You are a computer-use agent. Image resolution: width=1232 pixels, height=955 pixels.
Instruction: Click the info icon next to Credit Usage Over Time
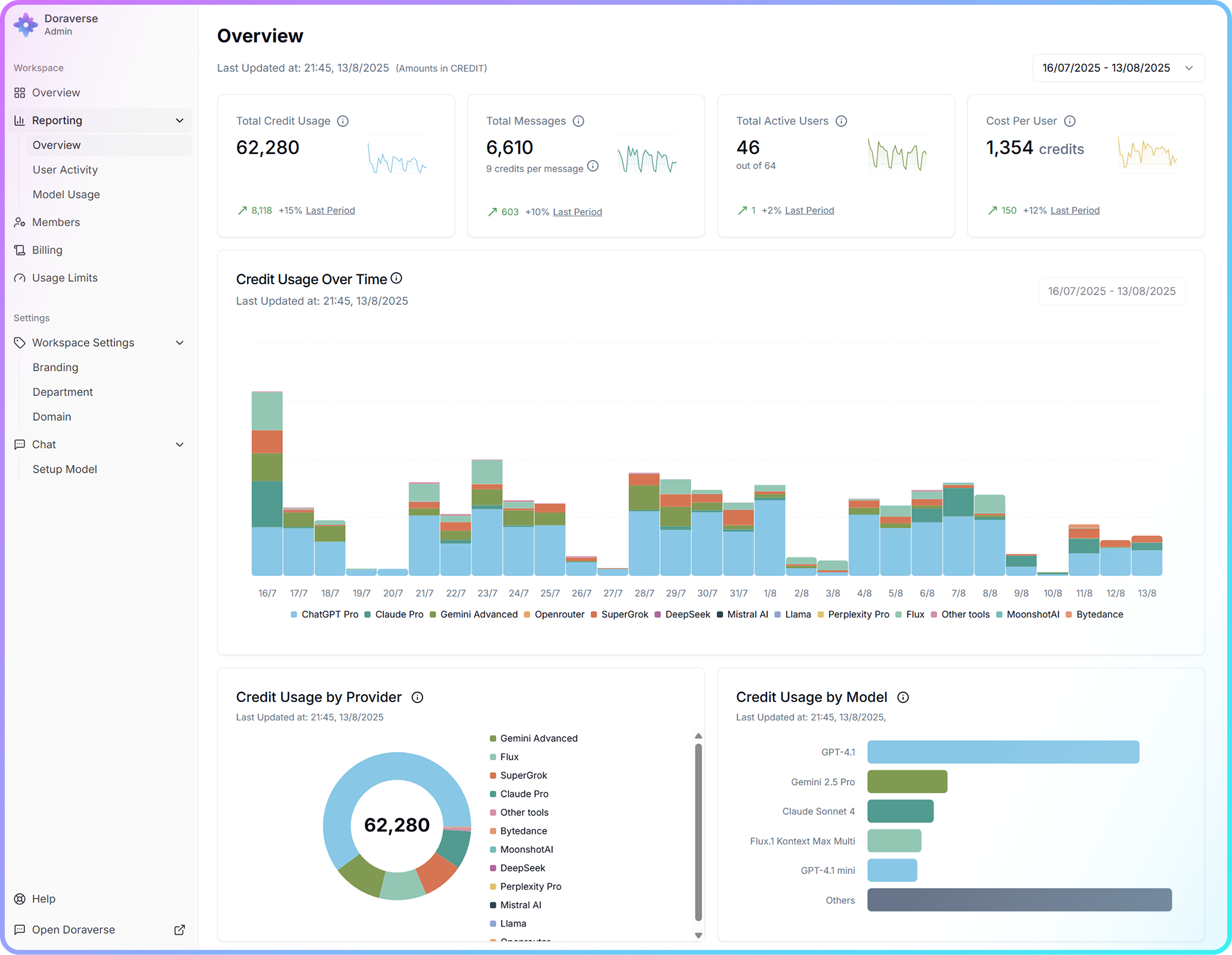(396, 278)
